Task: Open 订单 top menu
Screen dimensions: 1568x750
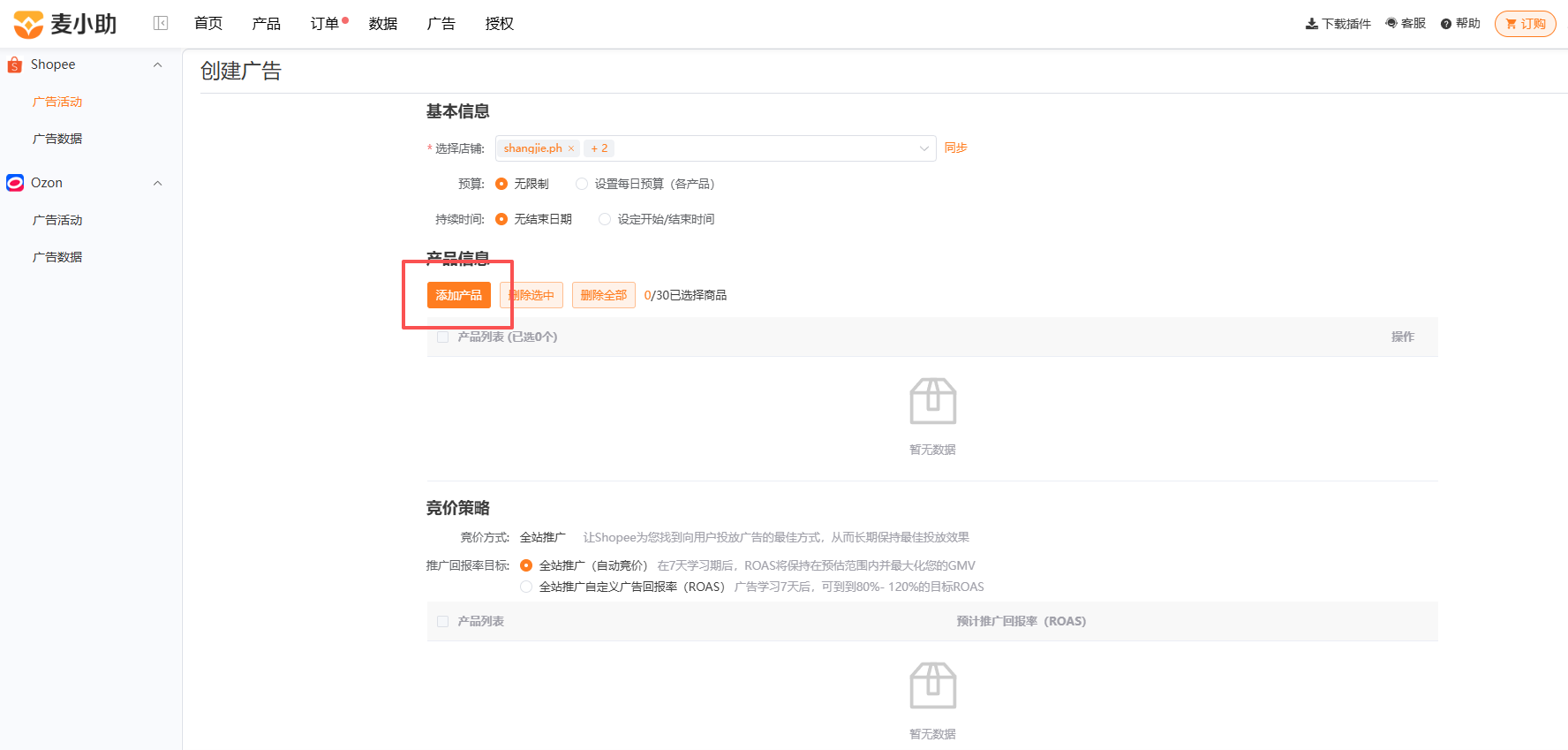Action: pos(325,24)
